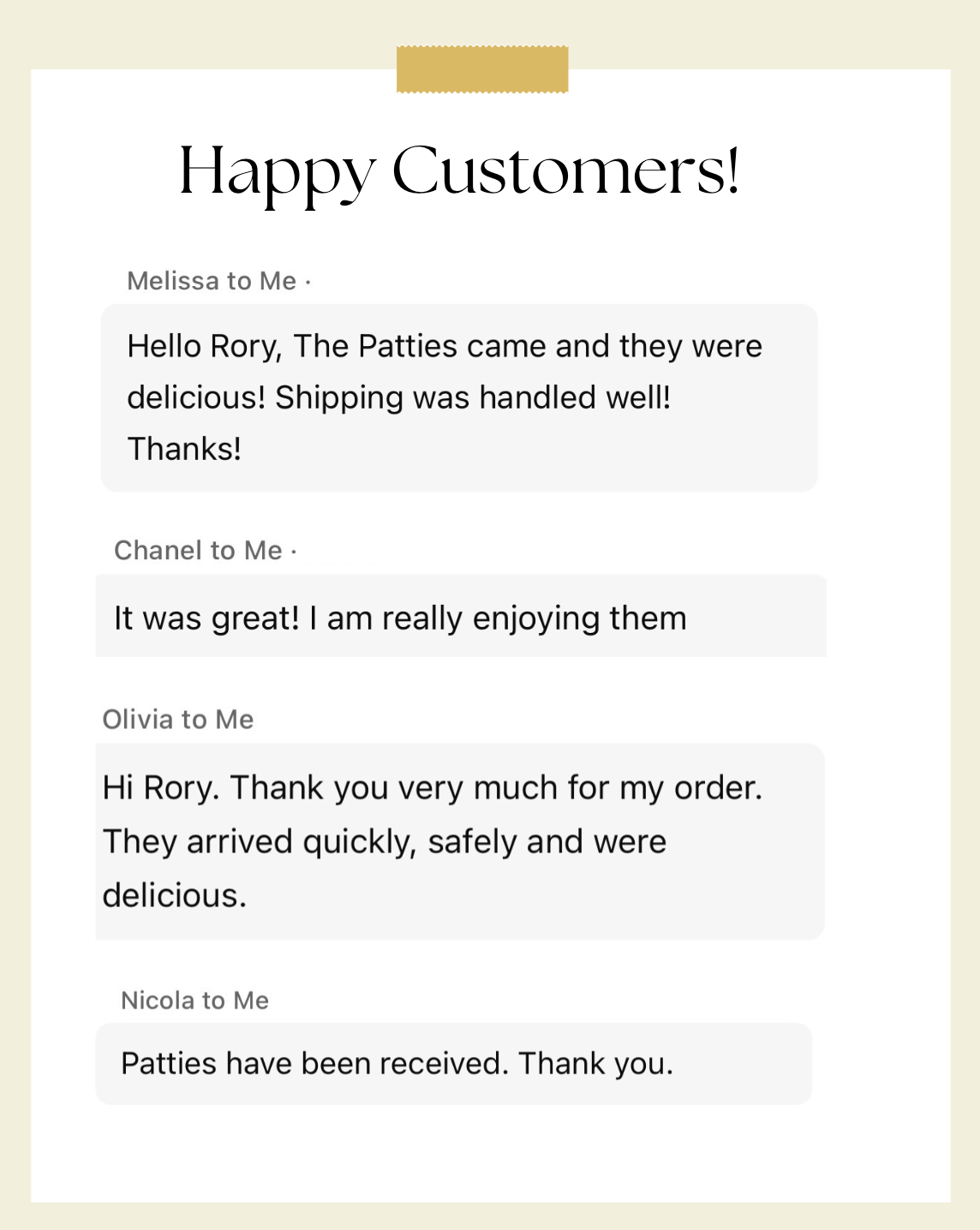Image resolution: width=980 pixels, height=1230 pixels.
Task: Select the "Olivia to Me" sender label
Action: [x=178, y=719]
